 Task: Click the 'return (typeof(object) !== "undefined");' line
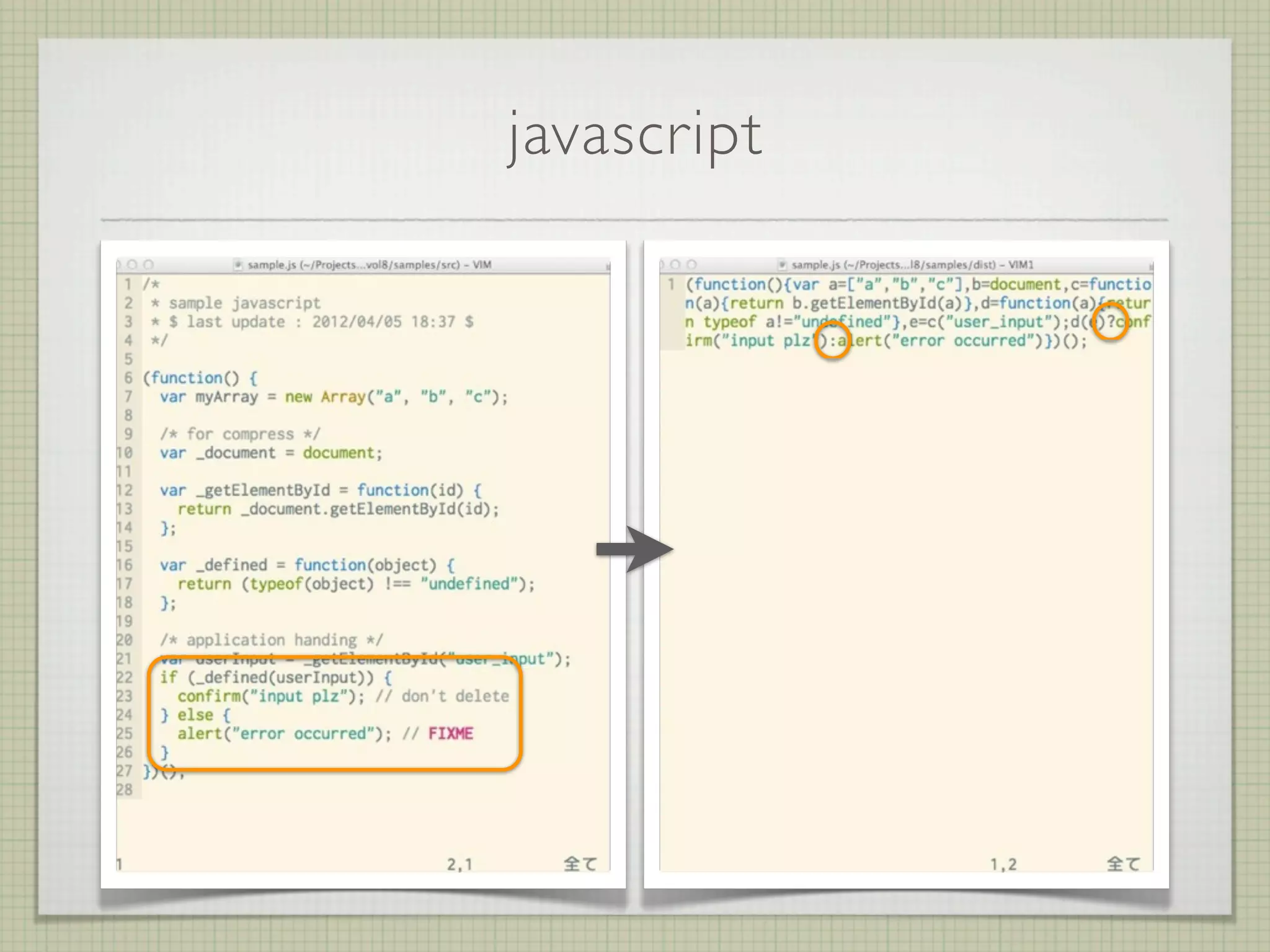tap(356, 584)
